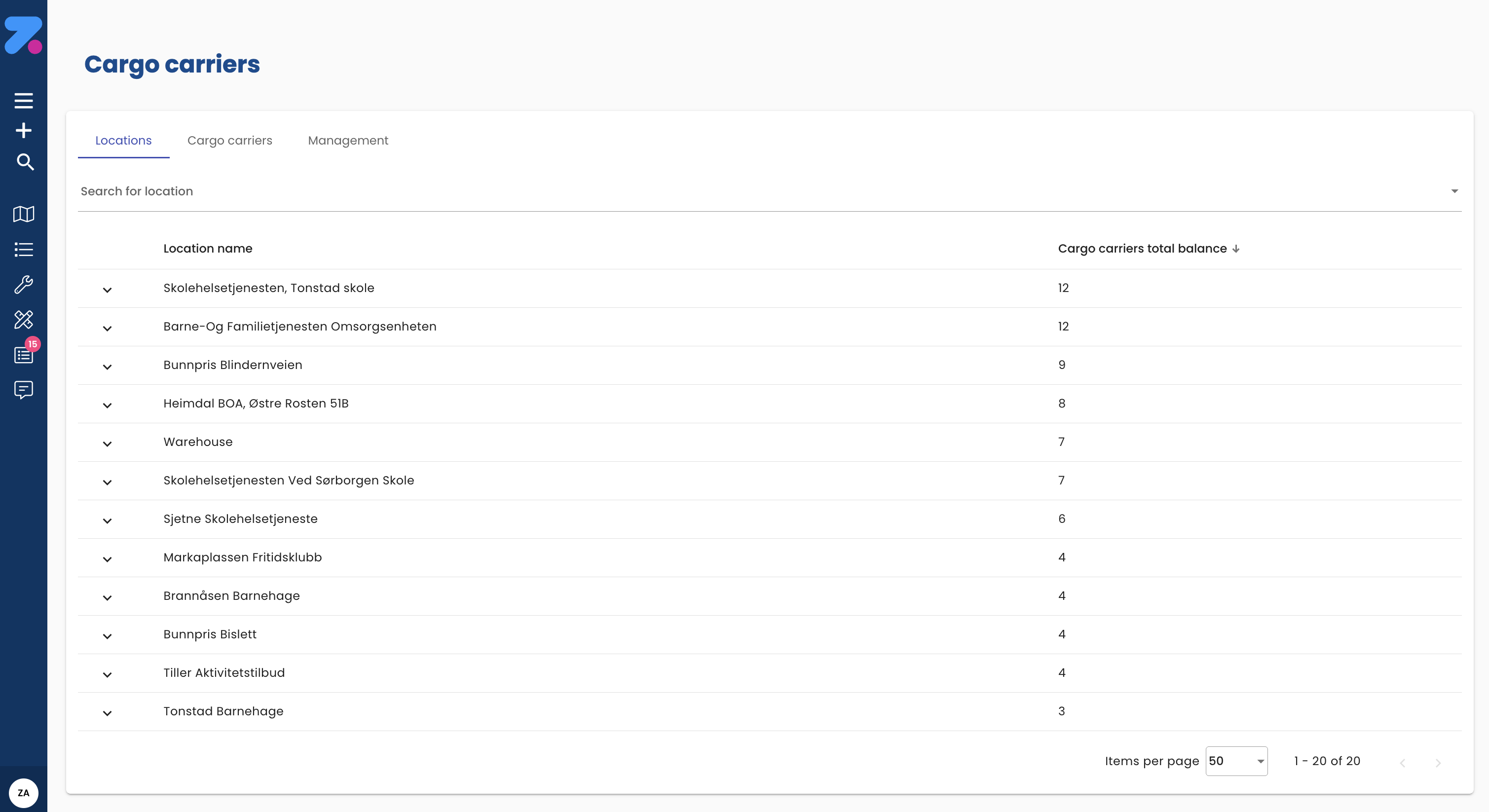Open the search magnifier in sidebar
The height and width of the screenshot is (812, 1489).
[25, 162]
